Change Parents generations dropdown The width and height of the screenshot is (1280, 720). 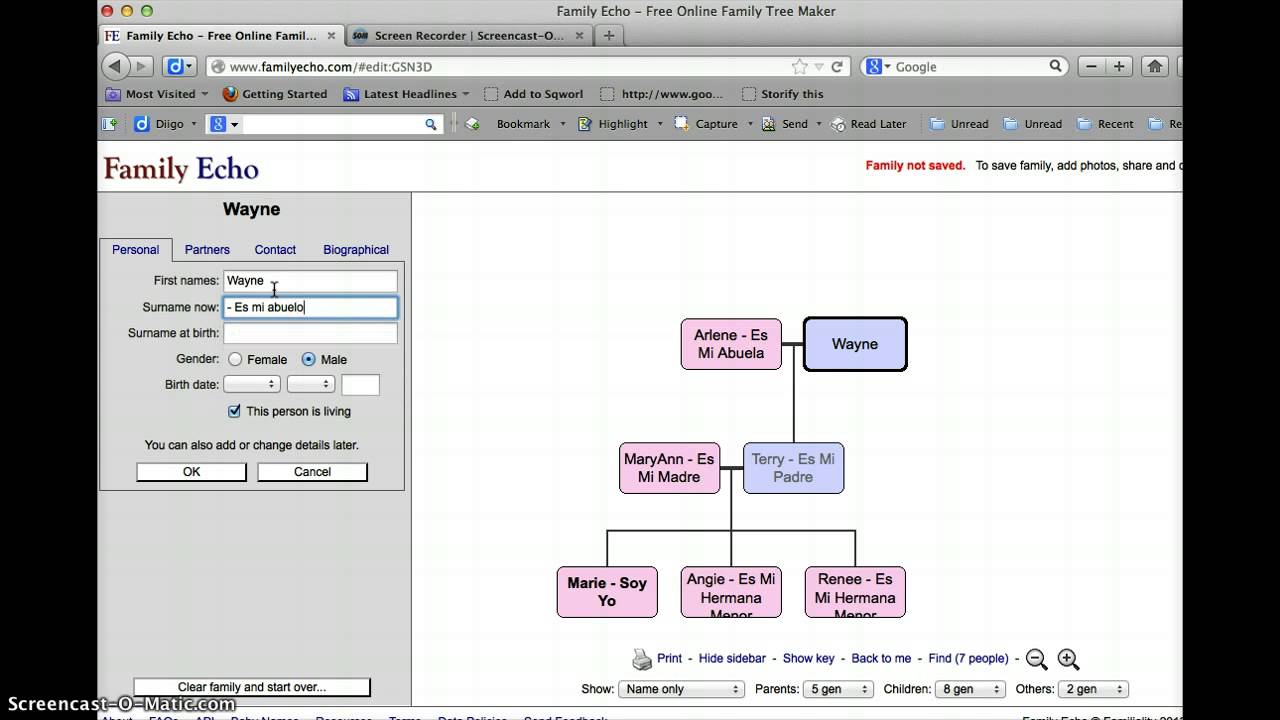click(x=840, y=689)
